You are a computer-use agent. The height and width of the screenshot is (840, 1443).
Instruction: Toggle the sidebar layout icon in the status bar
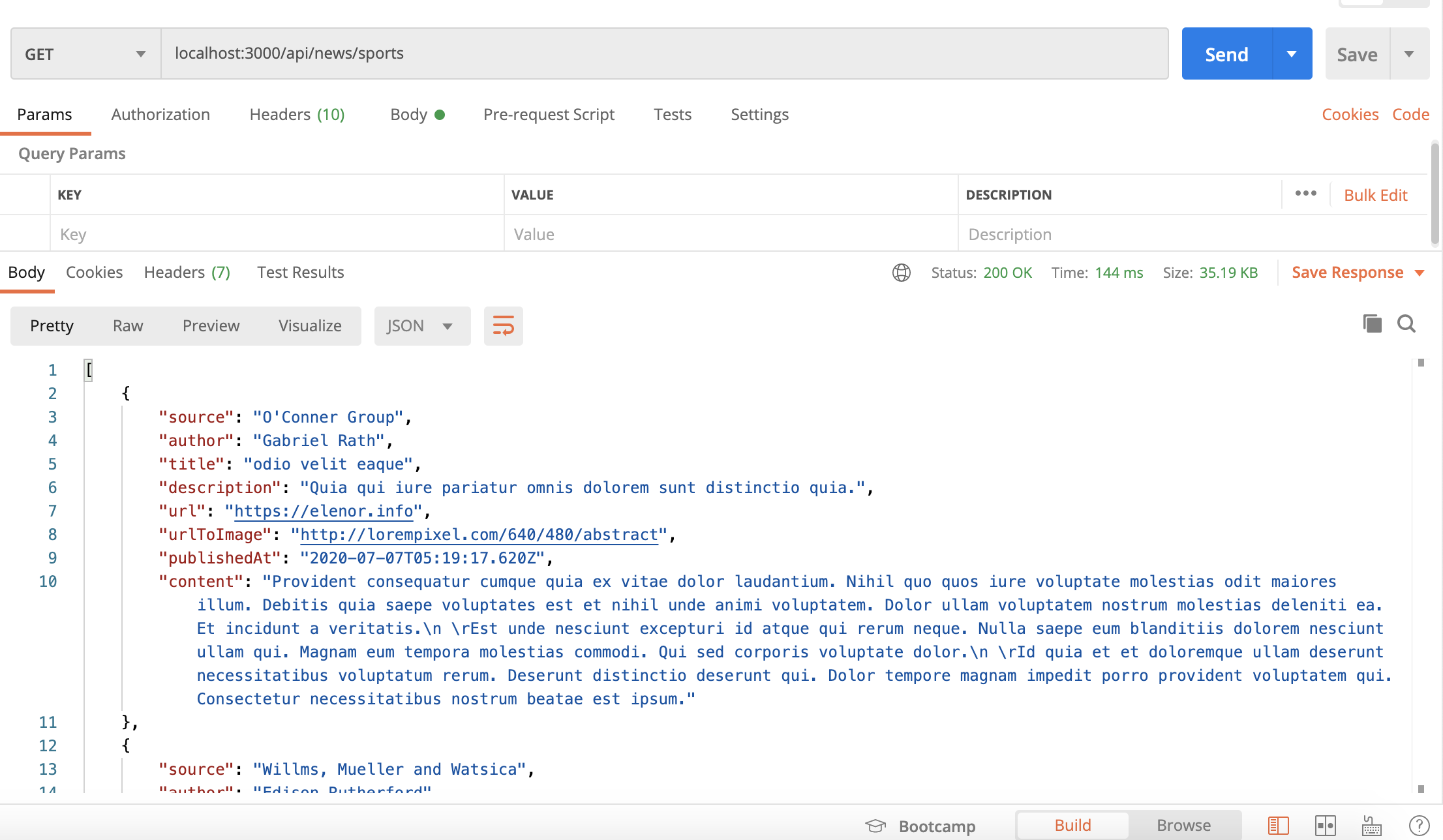point(1278,826)
